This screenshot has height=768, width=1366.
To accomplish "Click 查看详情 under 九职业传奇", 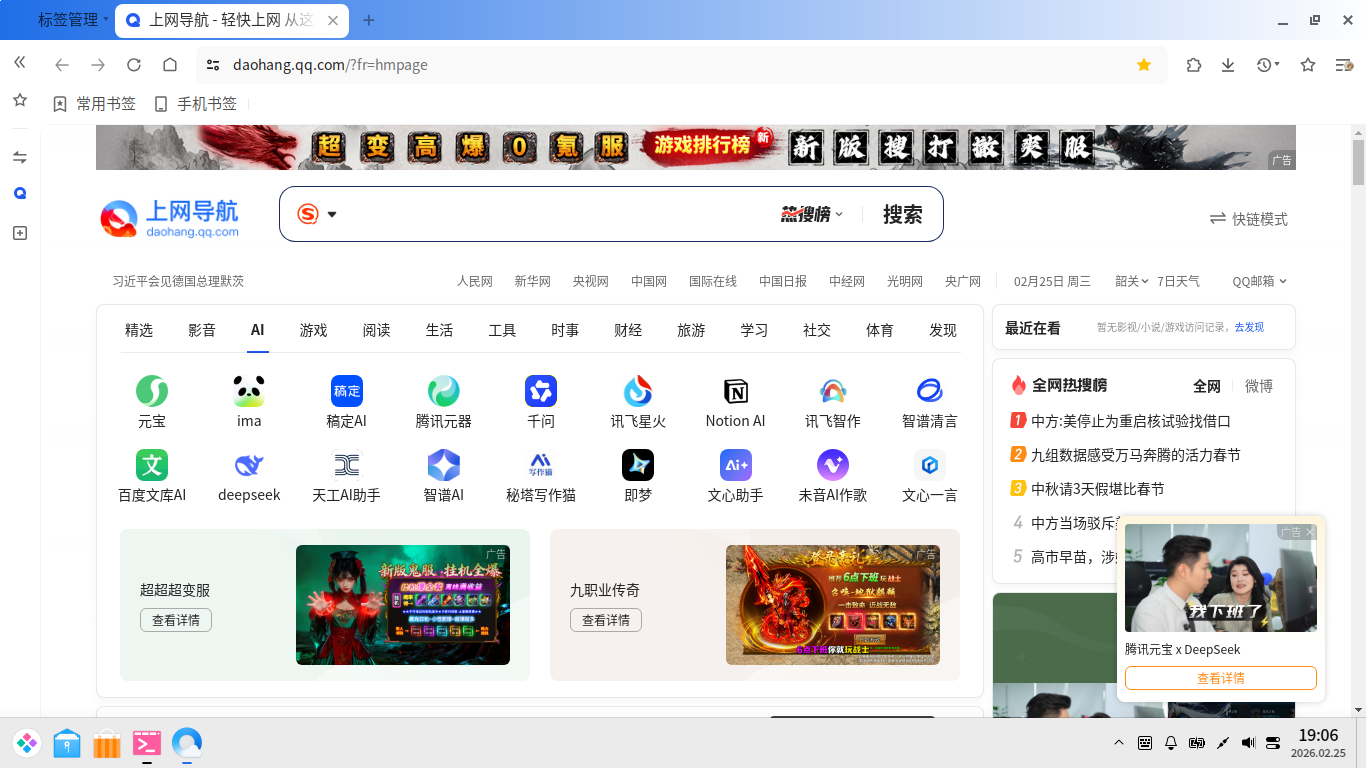I will 606,620.
